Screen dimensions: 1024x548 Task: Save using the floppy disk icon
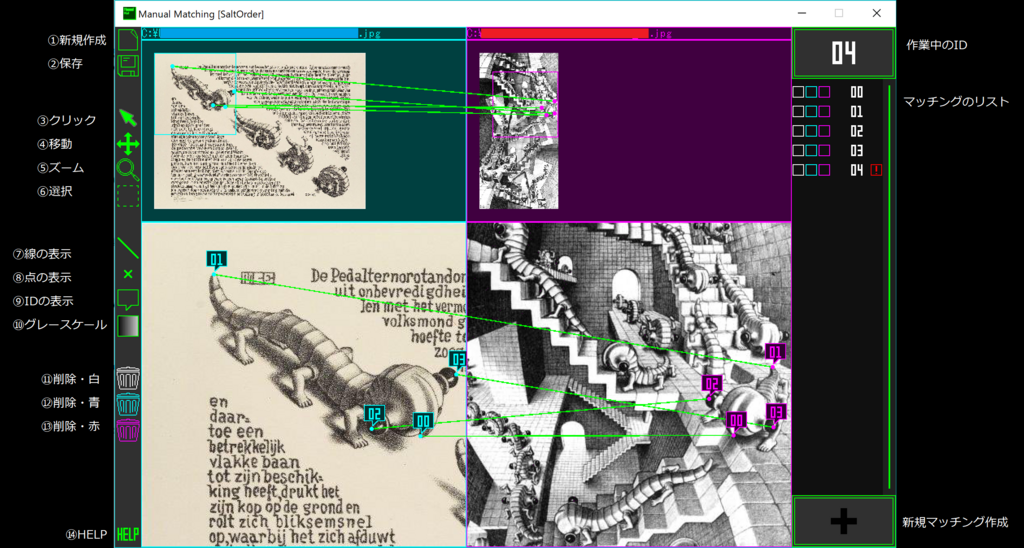[x=128, y=67]
